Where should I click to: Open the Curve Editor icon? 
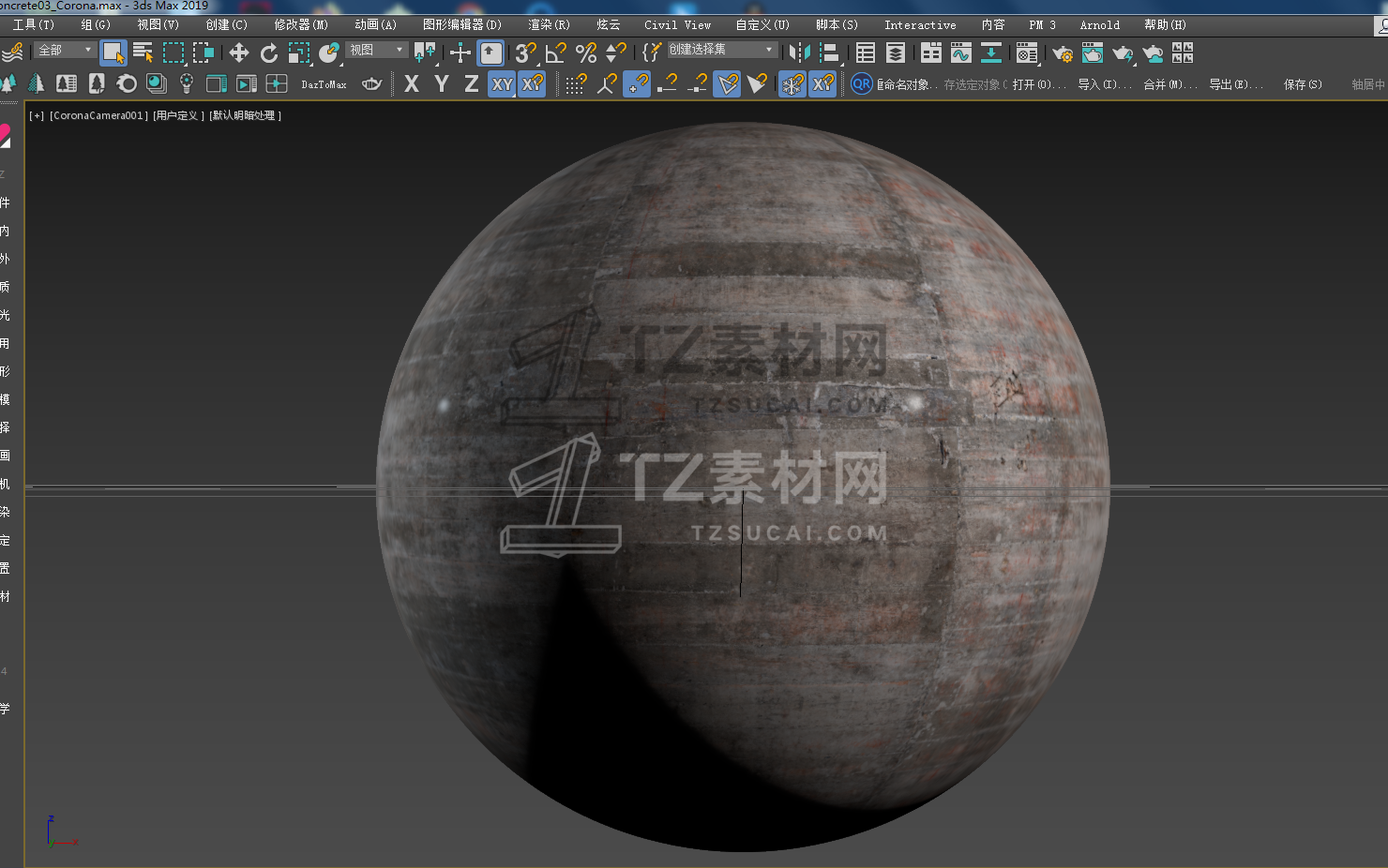tap(961, 53)
